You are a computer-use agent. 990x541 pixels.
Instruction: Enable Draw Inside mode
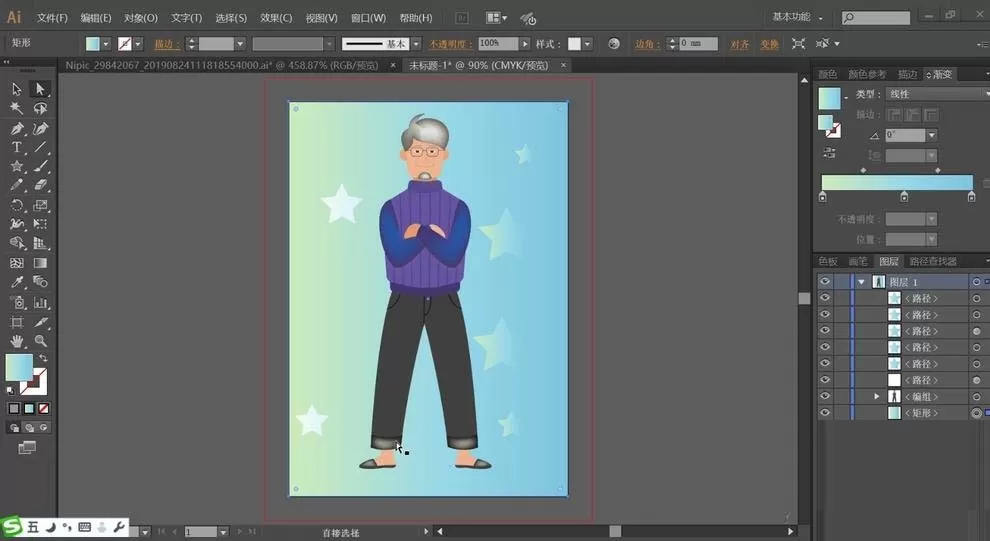pos(44,428)
